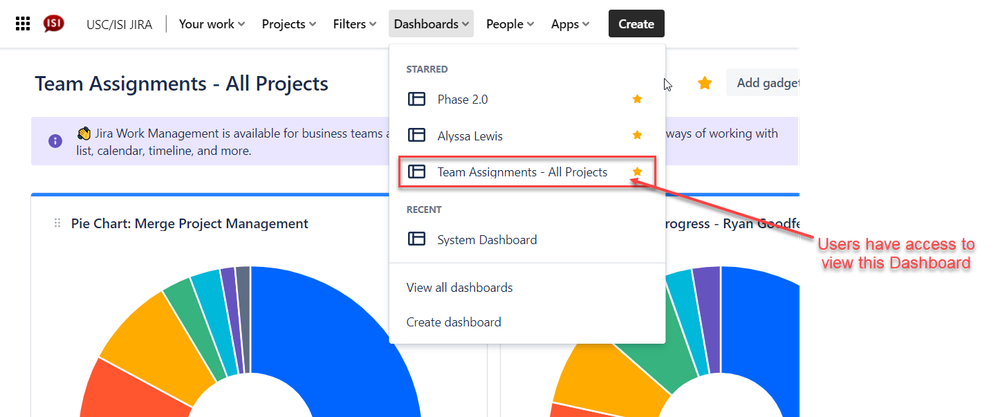Click the Add gadget button
Screen dimensions: 998x417
763,83
